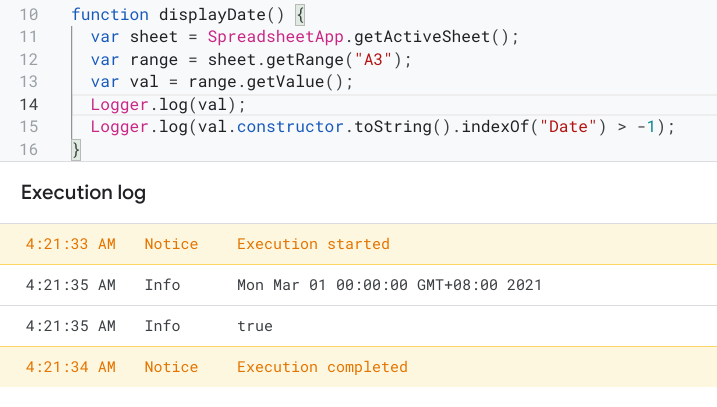Image resolution: width=717 pixels, height=407 pixels.
Task: Click the true log output
Action: pyautogui.click(x=255, y=326)
